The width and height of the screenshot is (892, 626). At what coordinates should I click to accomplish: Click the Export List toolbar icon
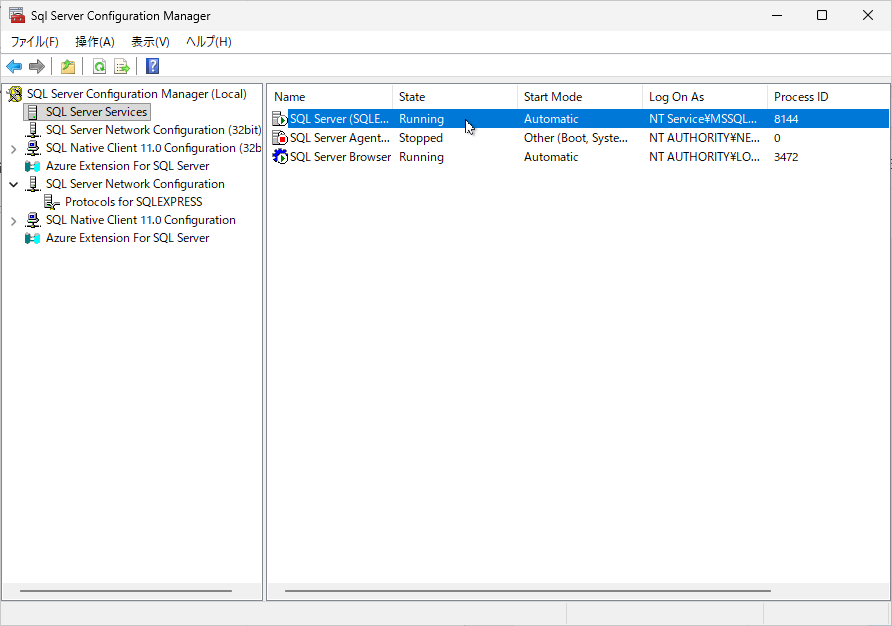(122, 67)
